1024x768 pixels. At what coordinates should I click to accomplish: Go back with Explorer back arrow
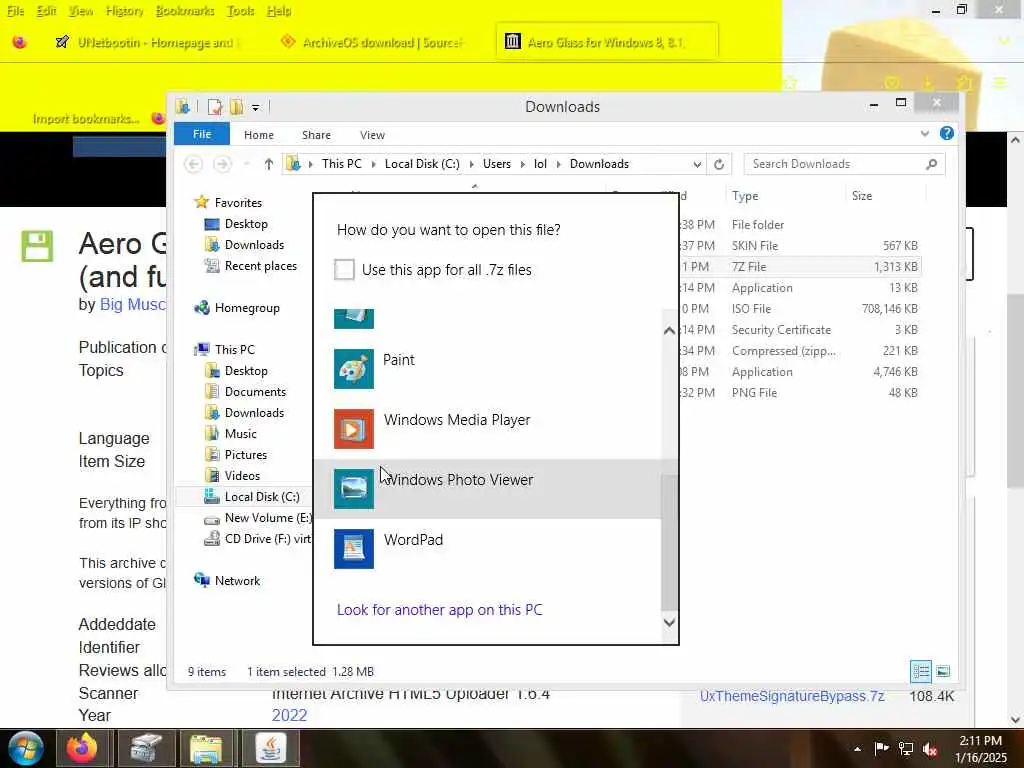193,164
